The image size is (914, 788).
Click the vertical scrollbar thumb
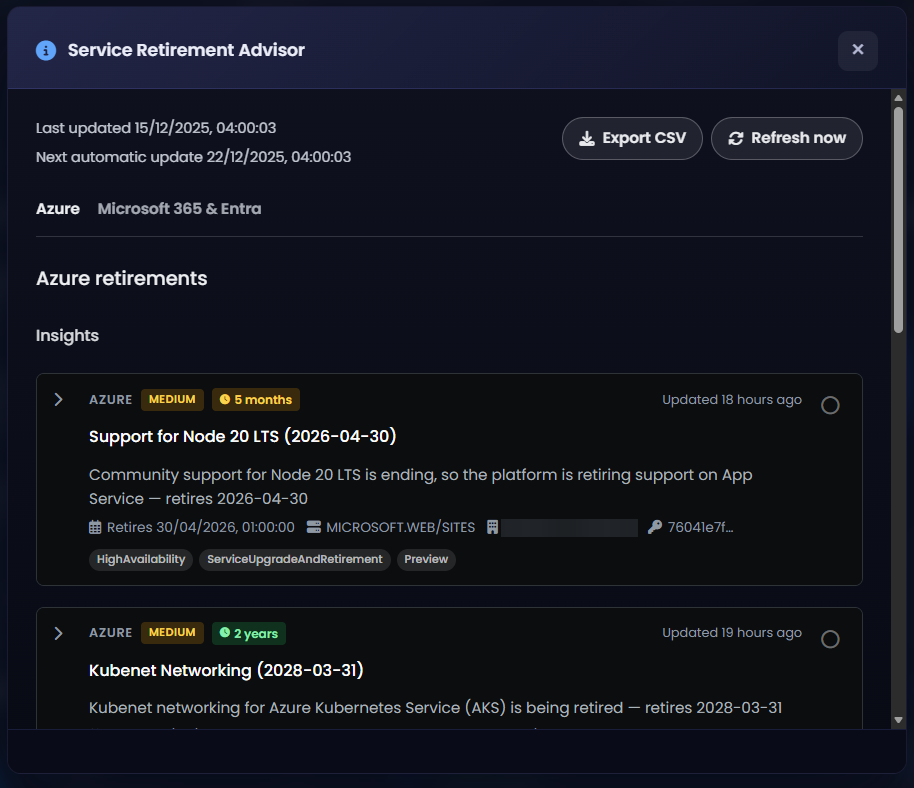898,220
